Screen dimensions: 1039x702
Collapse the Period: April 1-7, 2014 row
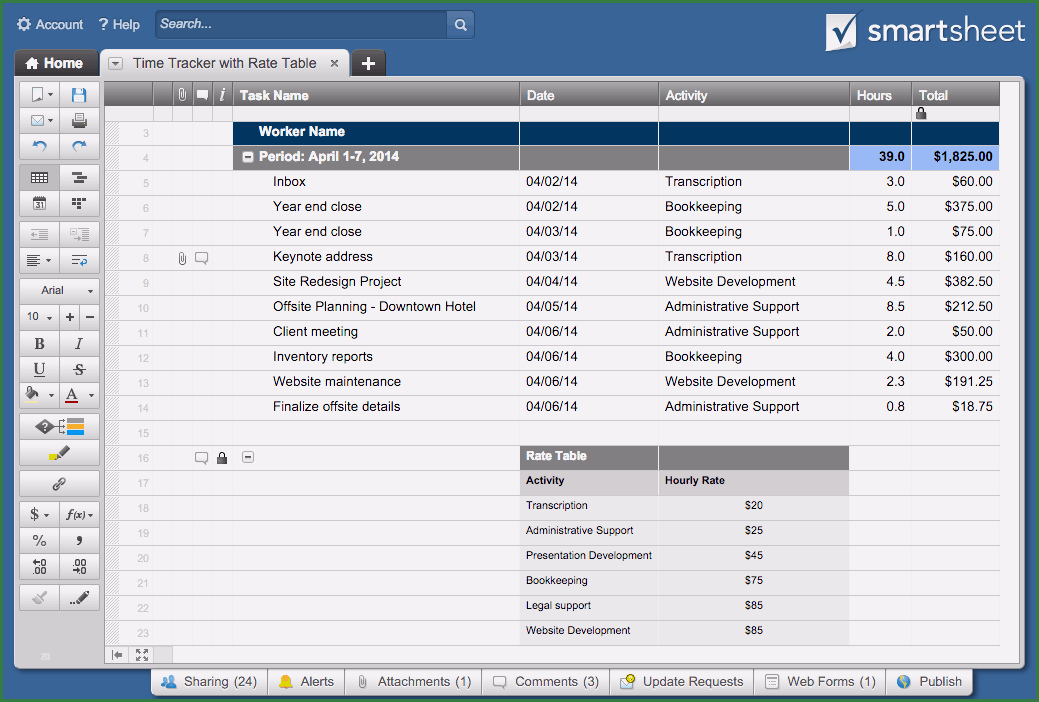coord(248,157)
